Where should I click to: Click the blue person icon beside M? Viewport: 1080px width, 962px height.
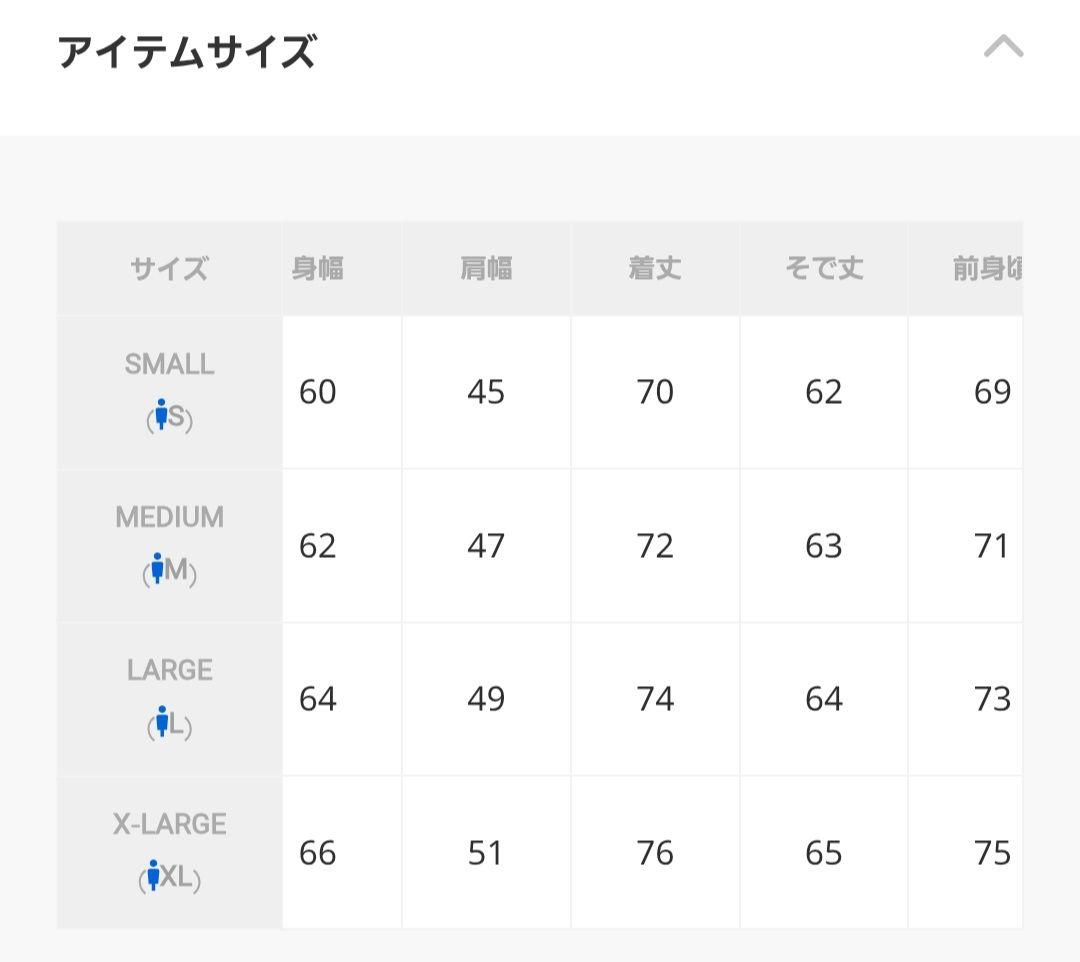coord(156,568)
